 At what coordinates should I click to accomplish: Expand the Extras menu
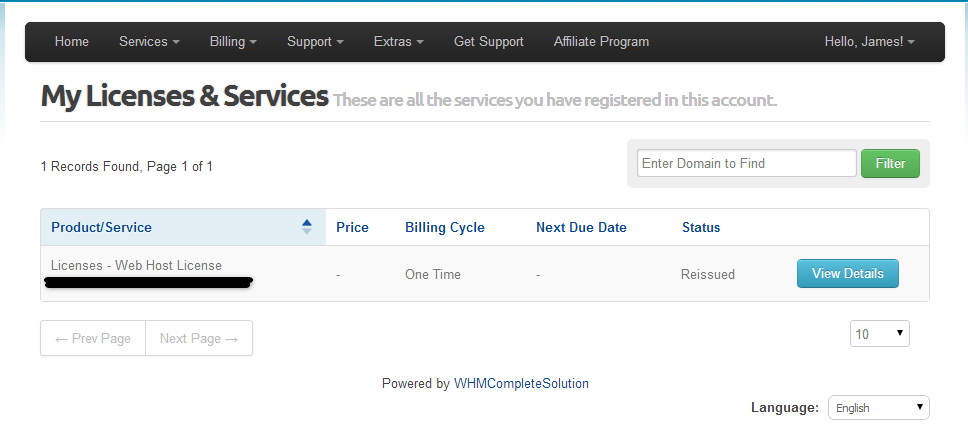point(399,41)
